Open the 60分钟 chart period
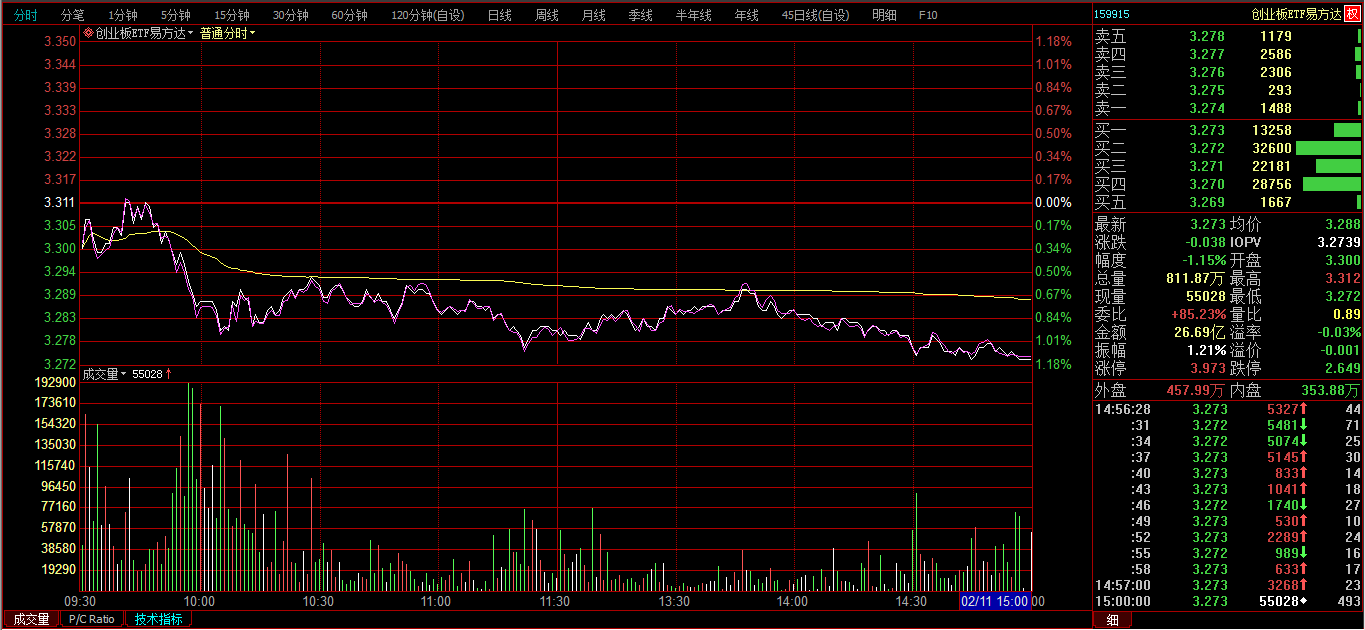 pyautogui.click(x=349, y=15)
